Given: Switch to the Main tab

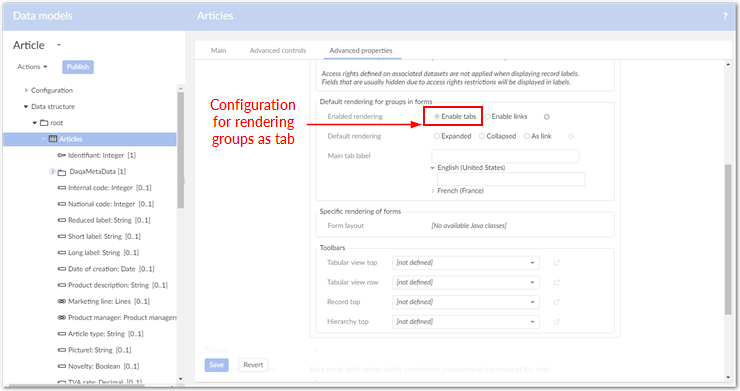Looking at the screenshot, I should click(218, 51).
